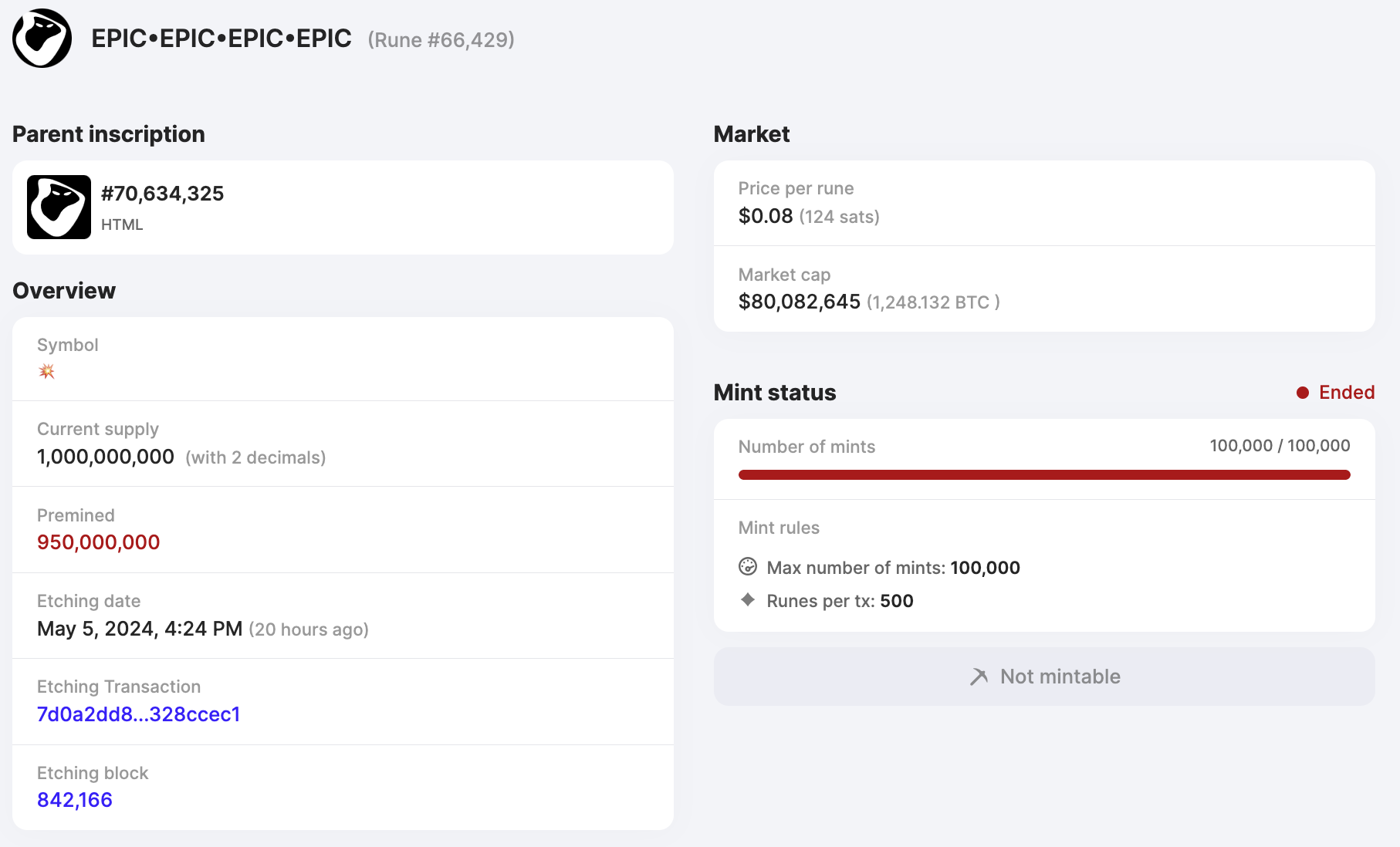Select the Runes per tx: 500 rule
The height and width of the screenshot is (847, 1400).
840,601
